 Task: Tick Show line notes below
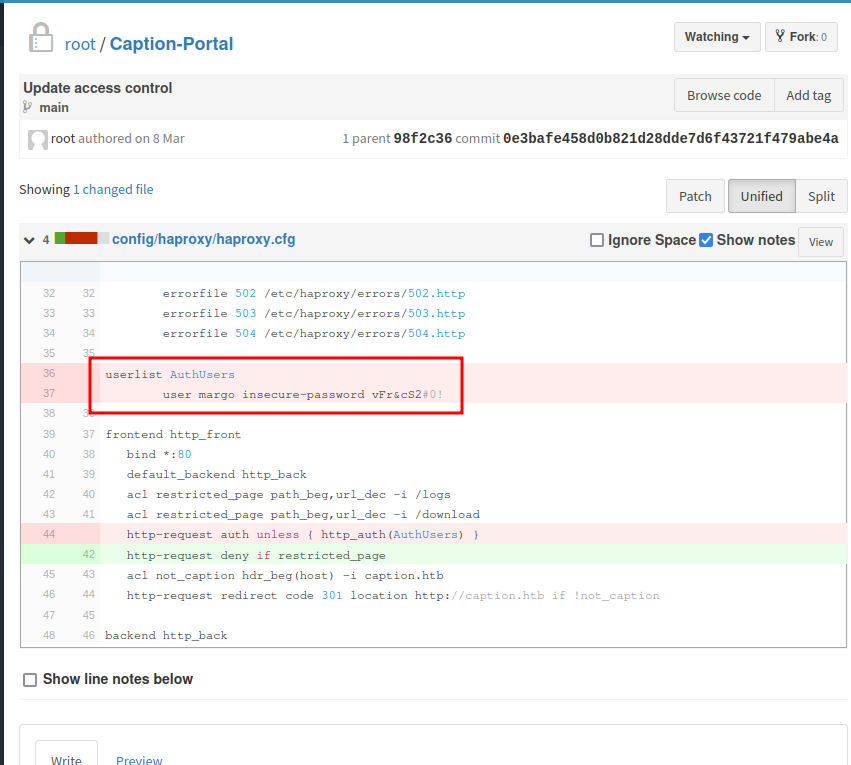click(33, 680)
